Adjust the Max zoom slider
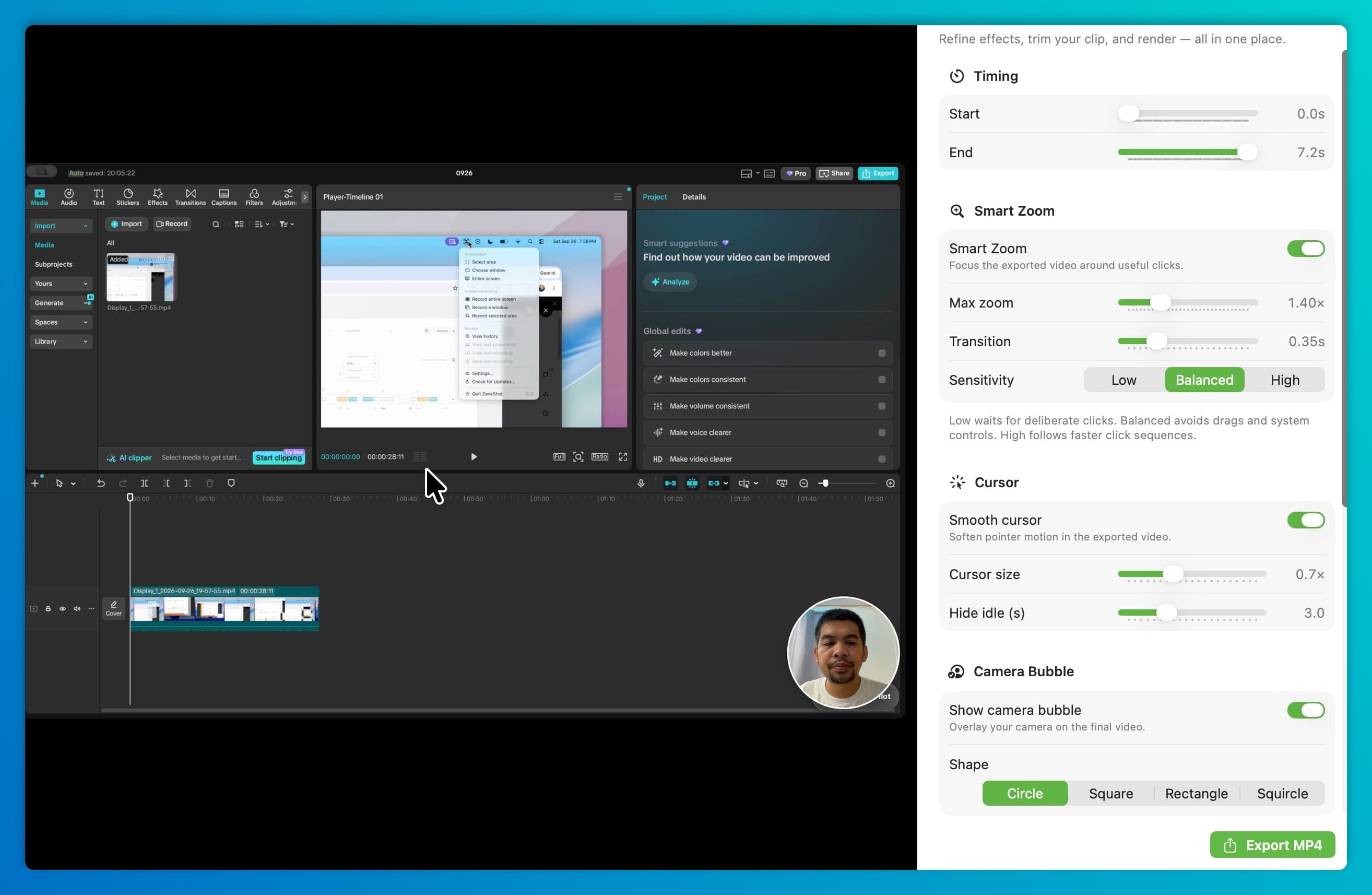1372x895 pixels. coord(1160,302)
